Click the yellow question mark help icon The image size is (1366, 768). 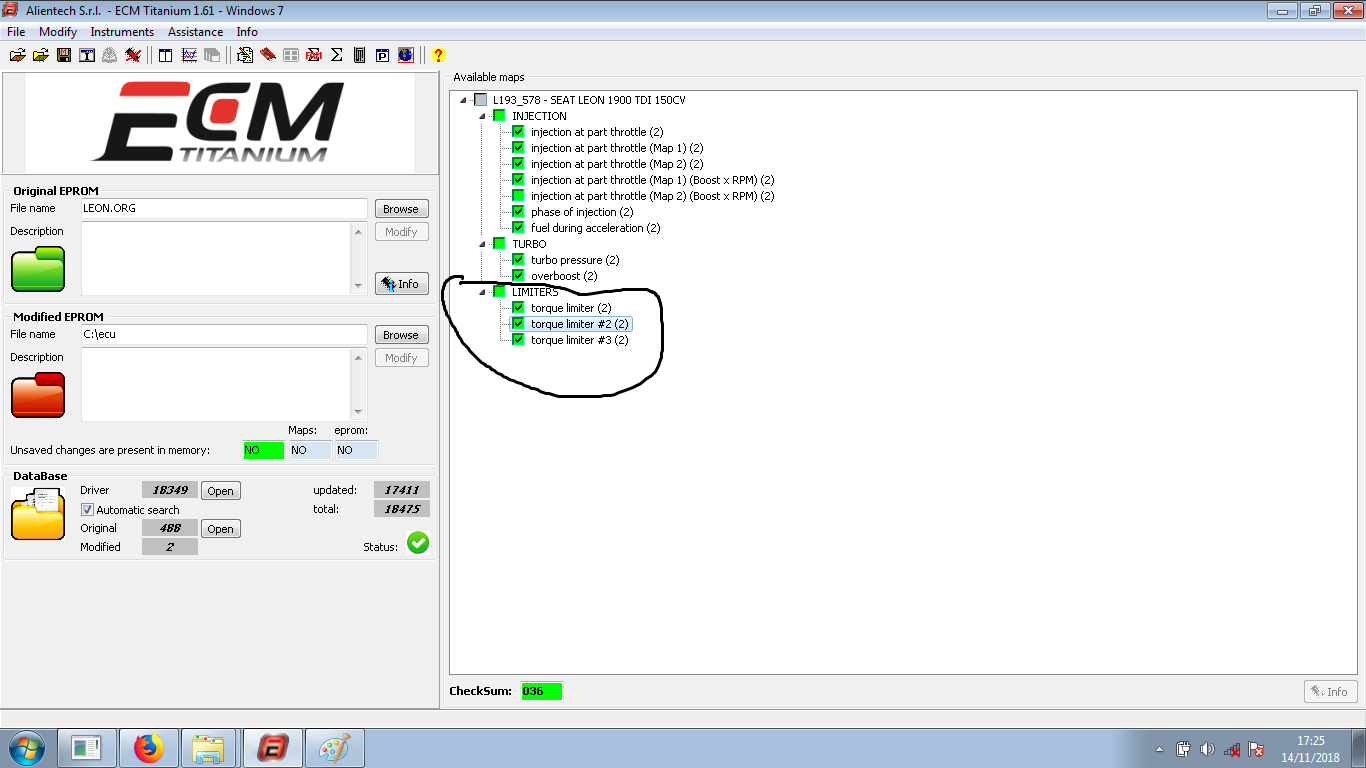tap(438, 55)
